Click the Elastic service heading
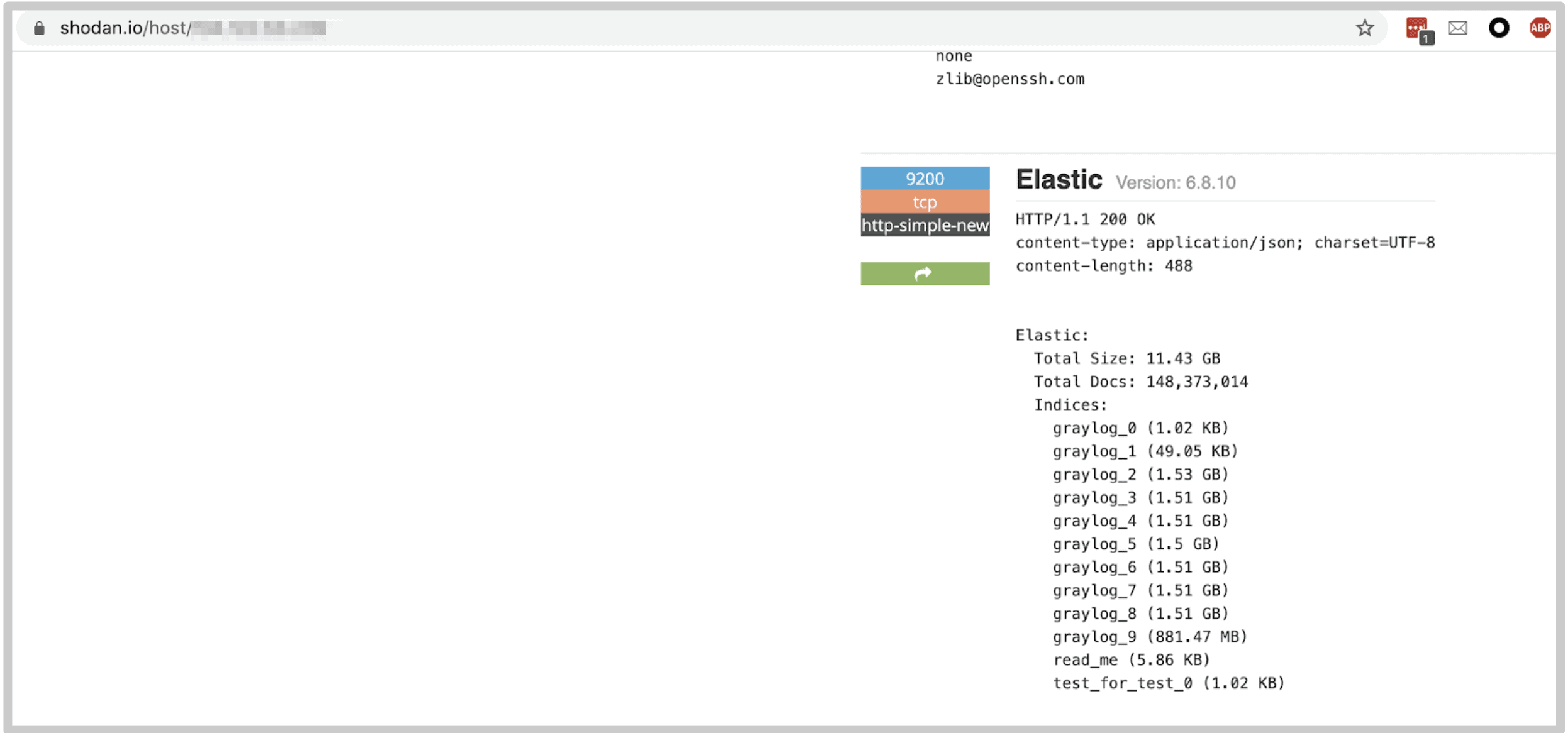The height and width of the screenshot is (733, 1568). click(1059, 180)
